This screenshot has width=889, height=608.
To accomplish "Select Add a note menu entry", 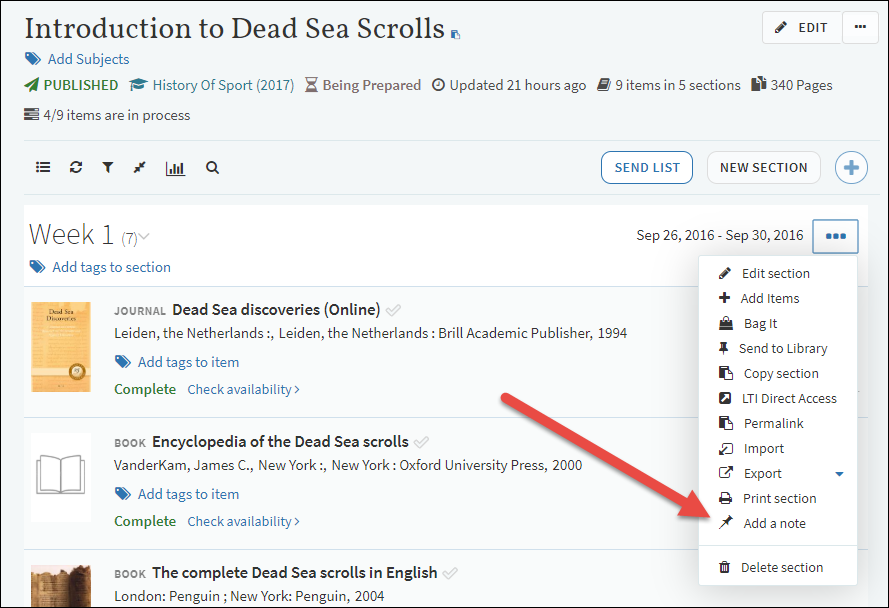I will coord(778,523).
